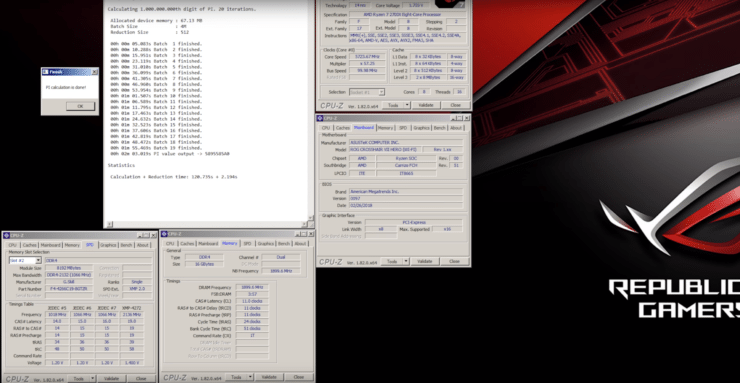Open the Memory tab in the Mainboard window
The width and height of the screenshot is (740, 383).
(x=385, y=128)
